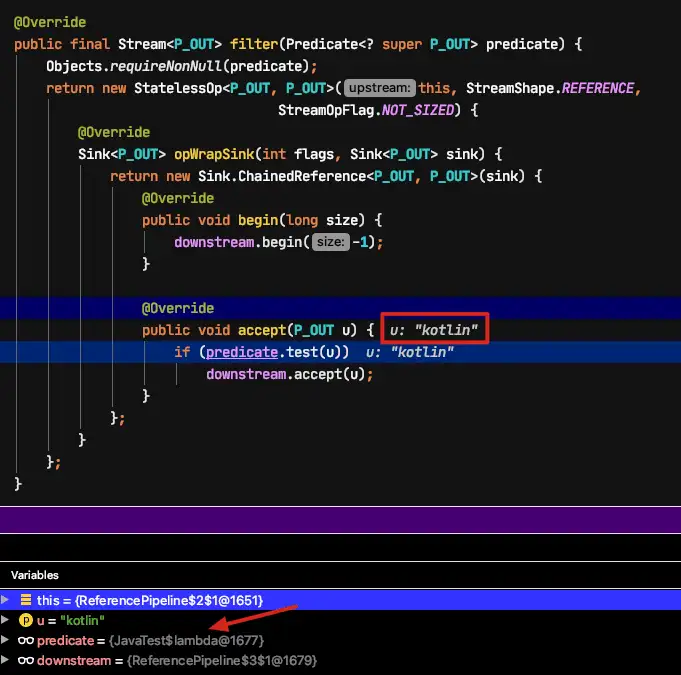
Task: Click the StreamOpFlag.NOT_SIZED constant
Action: point(367,110)
